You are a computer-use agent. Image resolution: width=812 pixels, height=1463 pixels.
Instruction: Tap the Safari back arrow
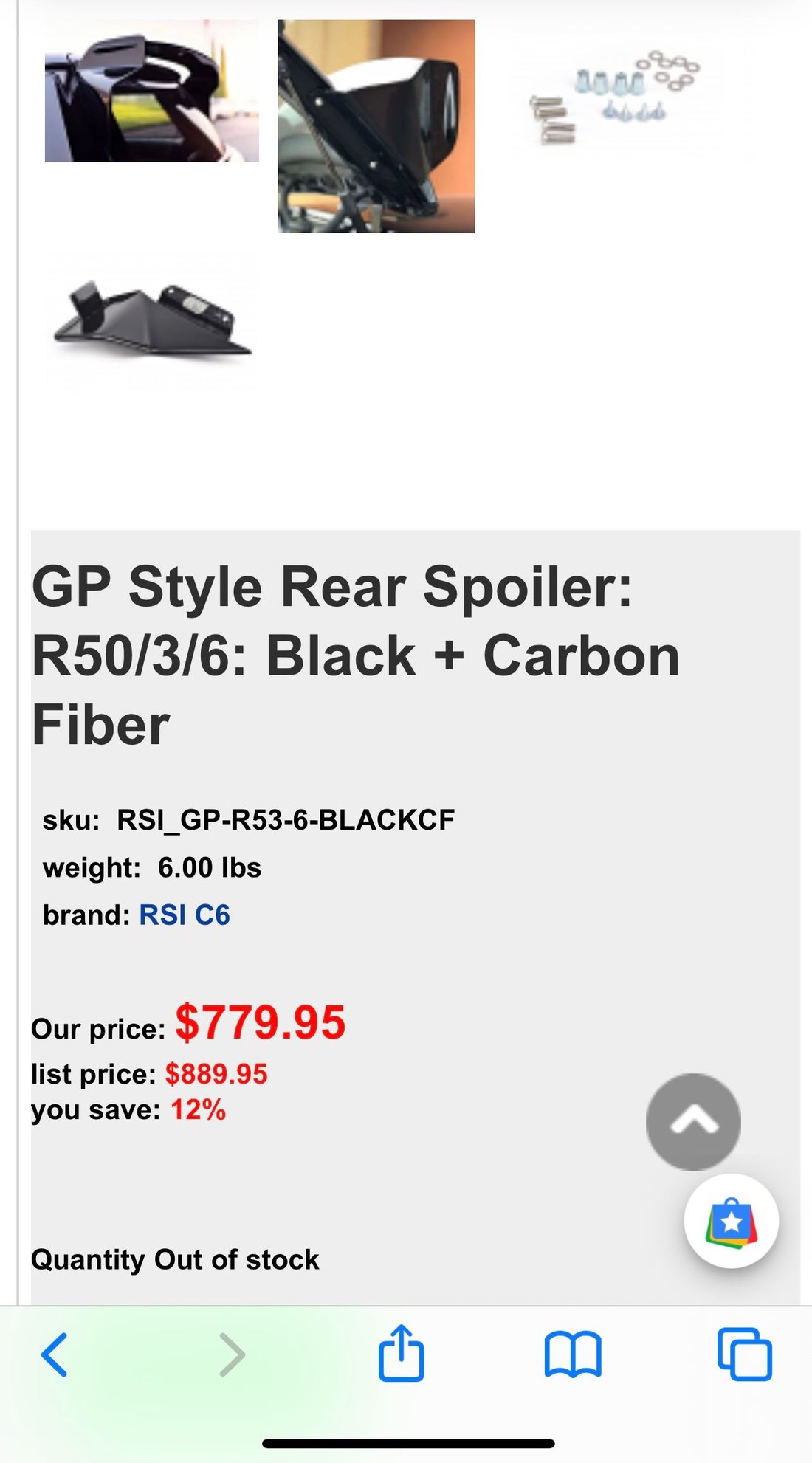pos(55,1354)
